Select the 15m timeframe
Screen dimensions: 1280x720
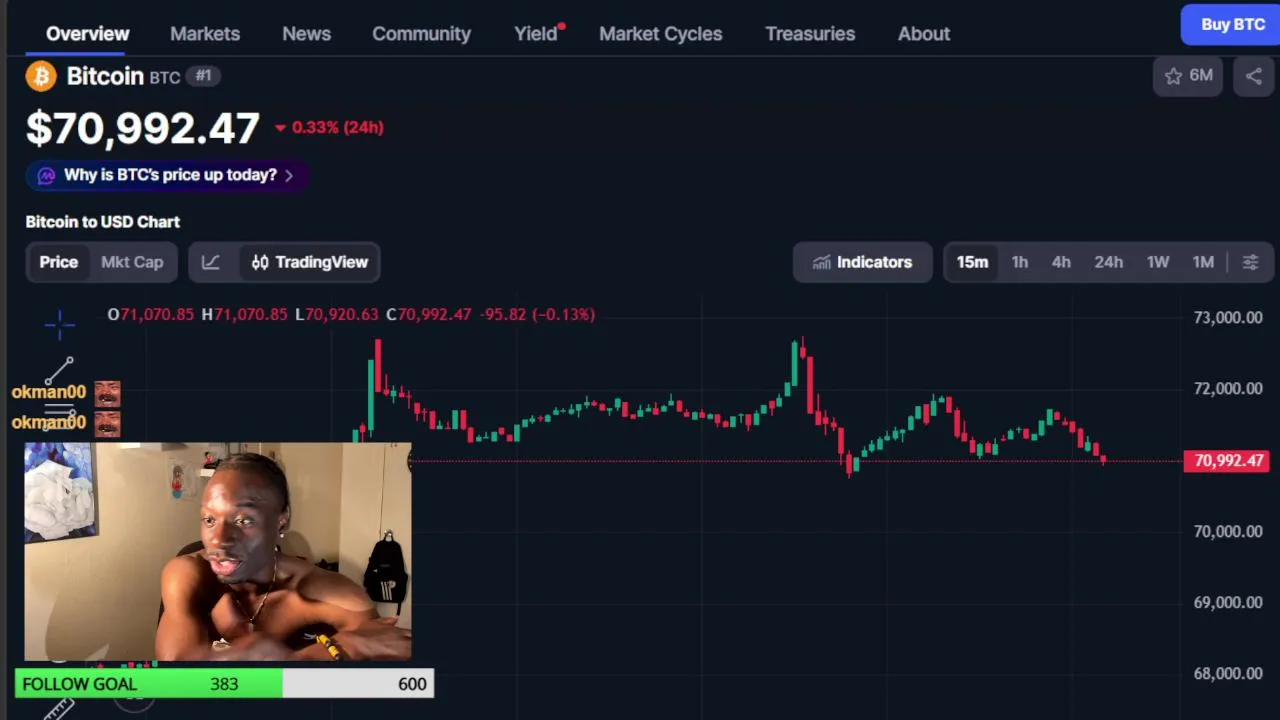pyautogui.click(x=972, y=262)
